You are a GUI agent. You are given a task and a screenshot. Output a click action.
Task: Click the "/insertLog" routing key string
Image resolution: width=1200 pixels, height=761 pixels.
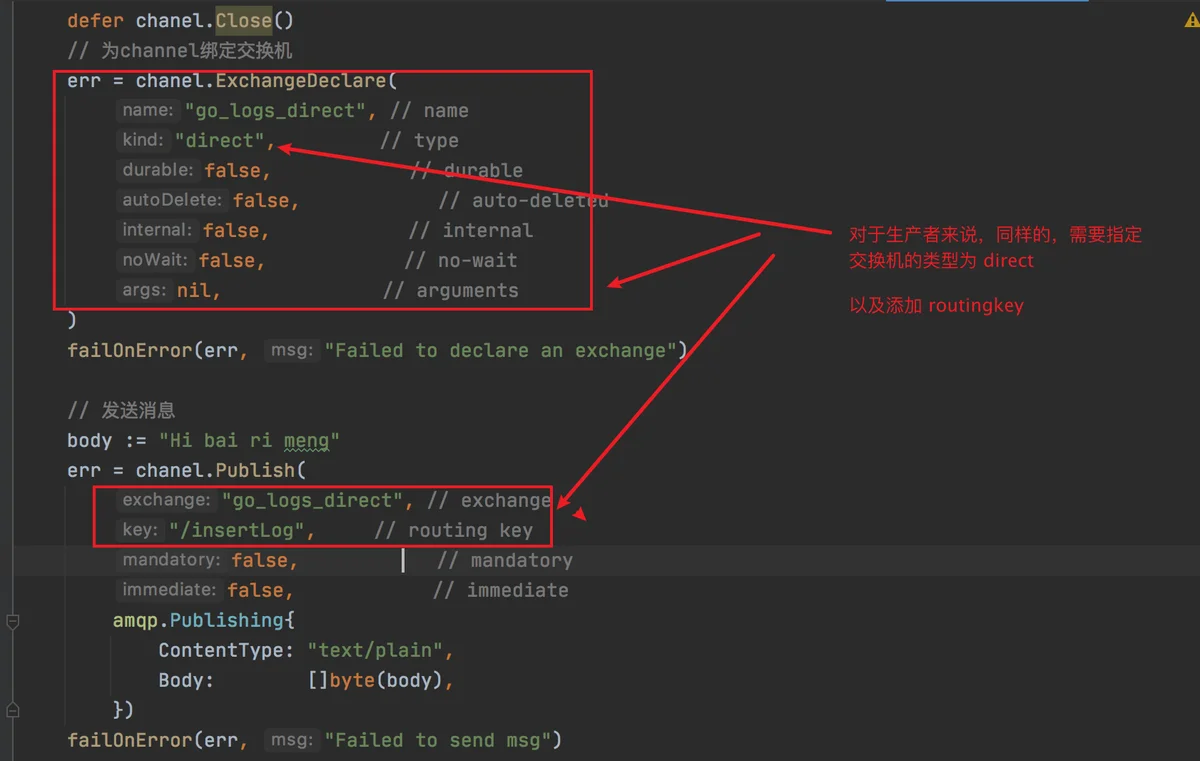[240, 530]
